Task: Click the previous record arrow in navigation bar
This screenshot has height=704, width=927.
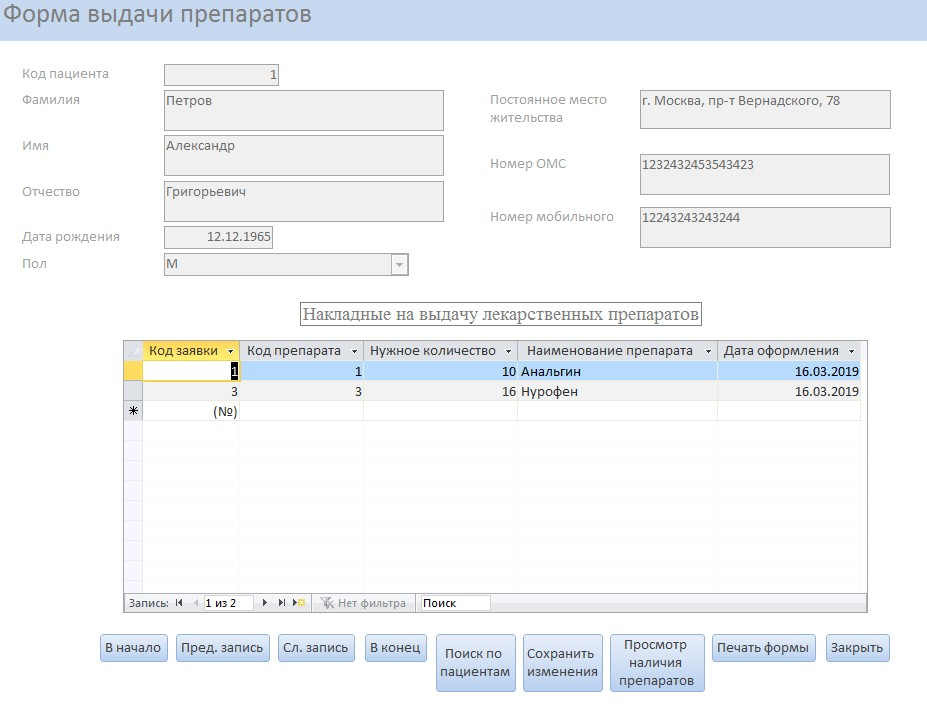Action: [x=196, y=603]
